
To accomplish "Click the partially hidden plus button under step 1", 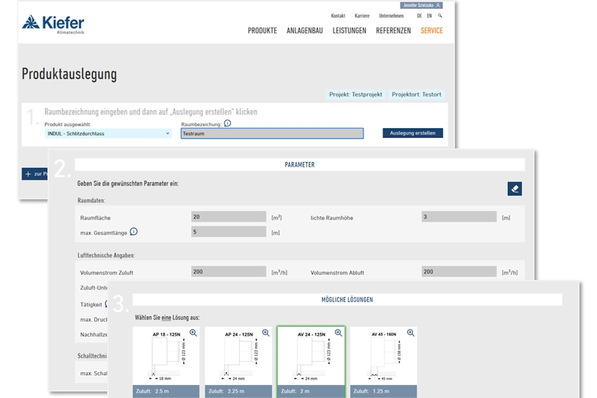I will point(35,174).
